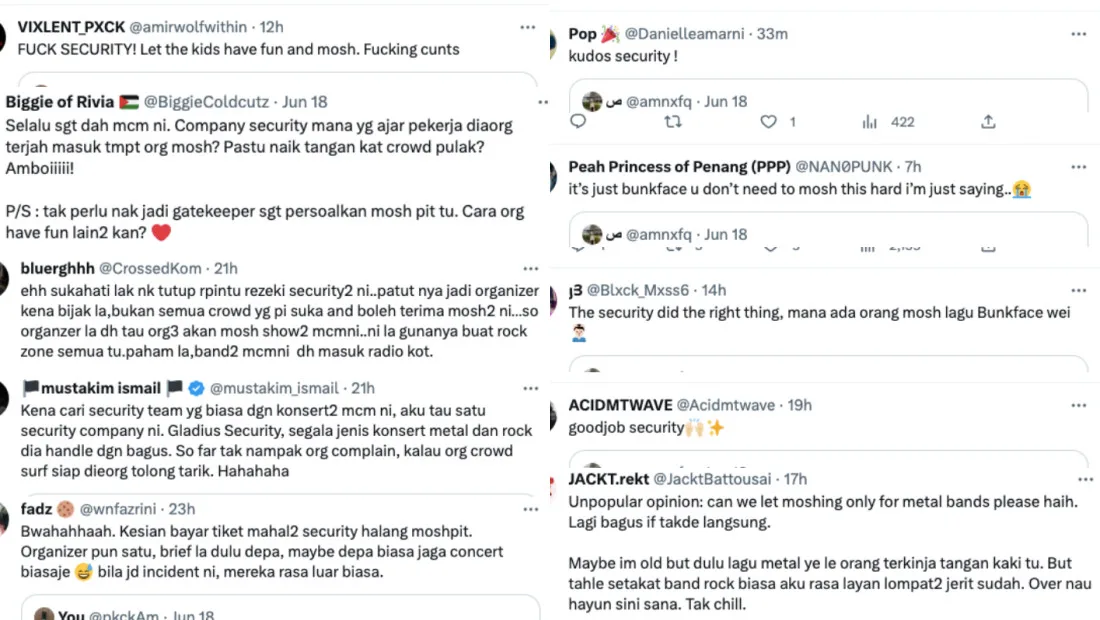This screenshot has height=620, width=1100.
Task: Open more options on mustakim ismail's tweet
Action: [530, 388]
